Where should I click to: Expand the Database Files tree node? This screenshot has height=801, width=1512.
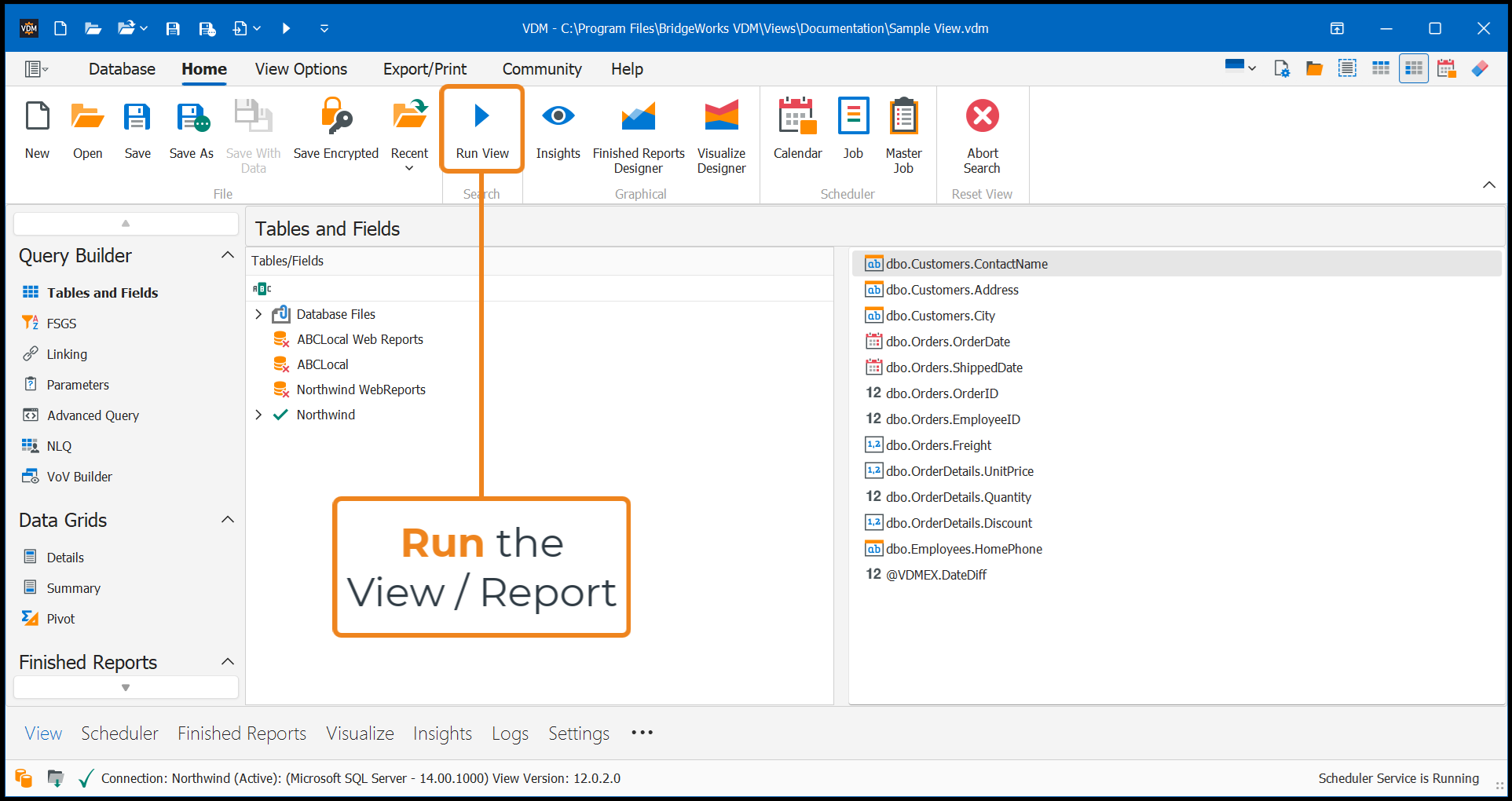pos(258,314)
